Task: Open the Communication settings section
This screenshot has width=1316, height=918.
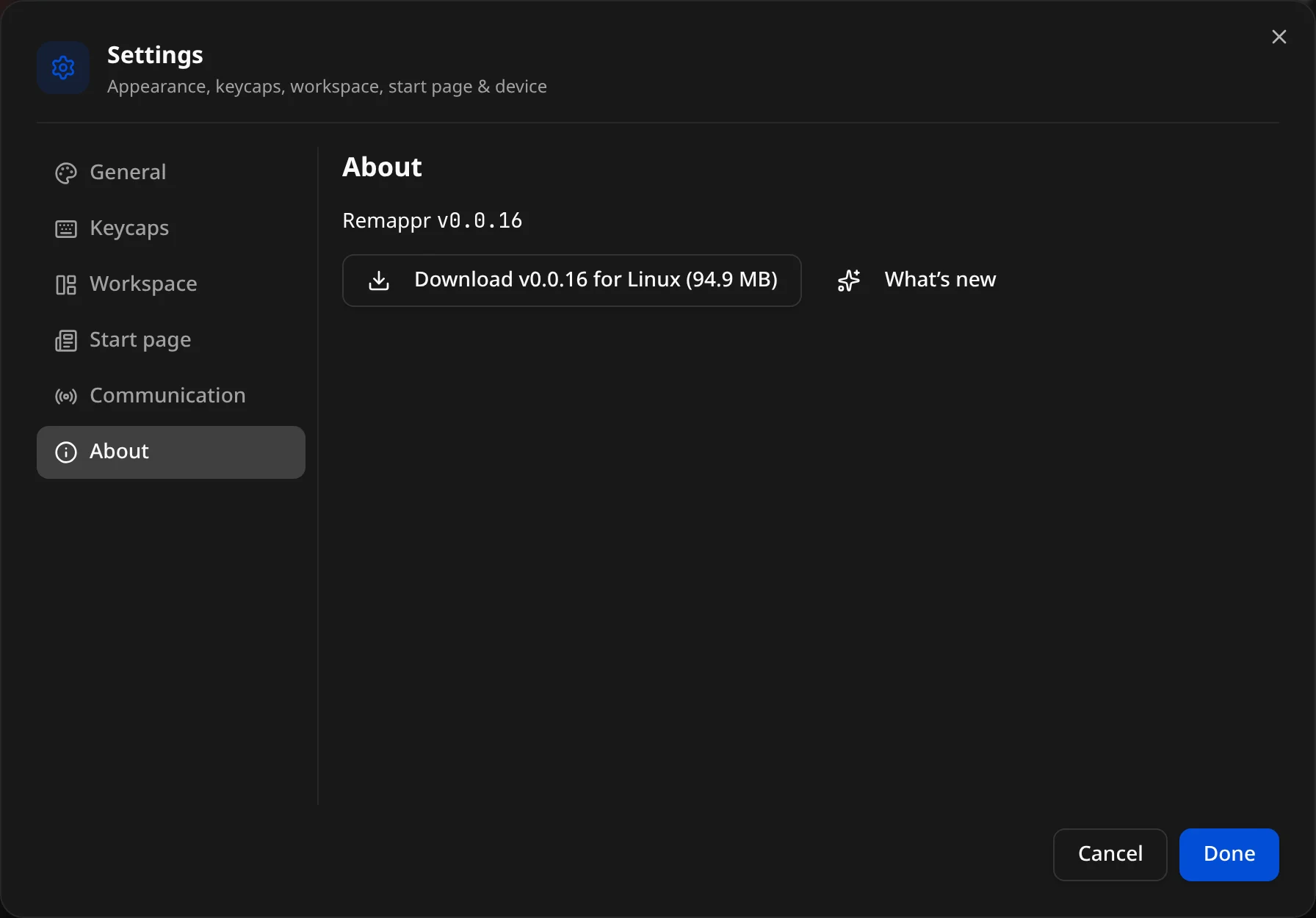Action: [x=170, y=396]
